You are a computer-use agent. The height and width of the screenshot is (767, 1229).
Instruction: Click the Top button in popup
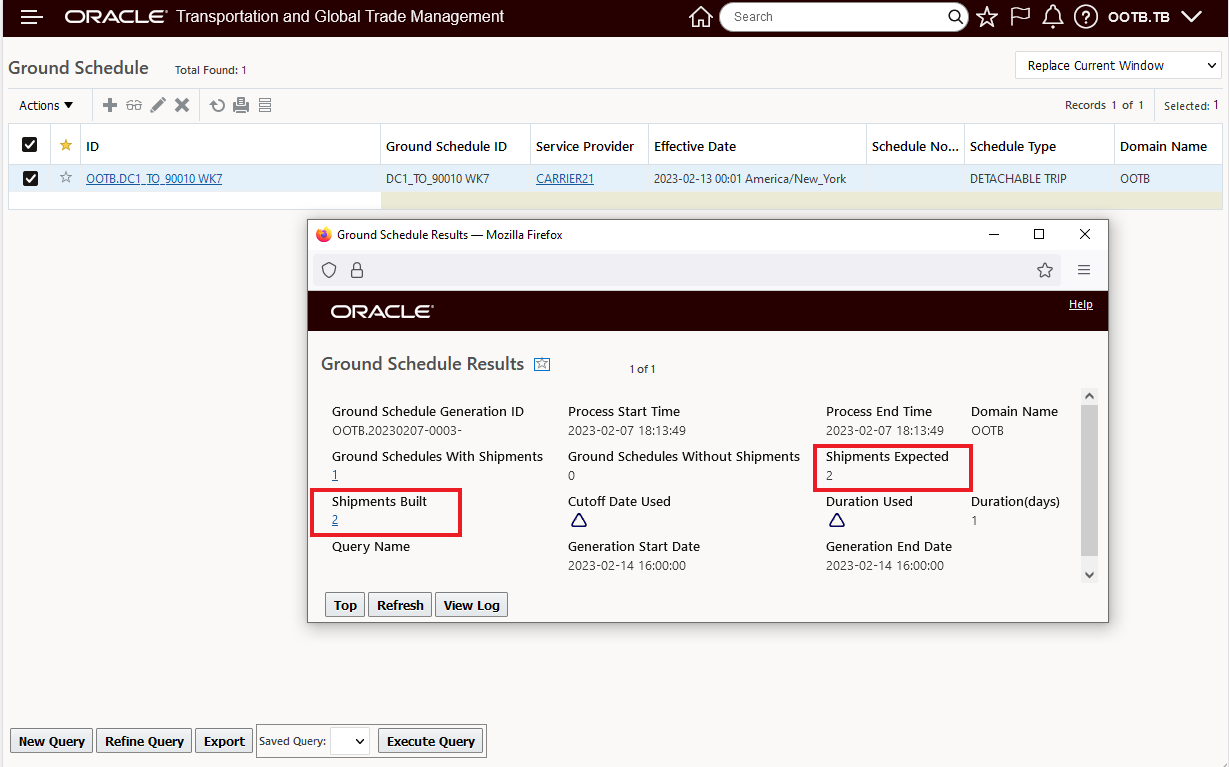point(345,605)
